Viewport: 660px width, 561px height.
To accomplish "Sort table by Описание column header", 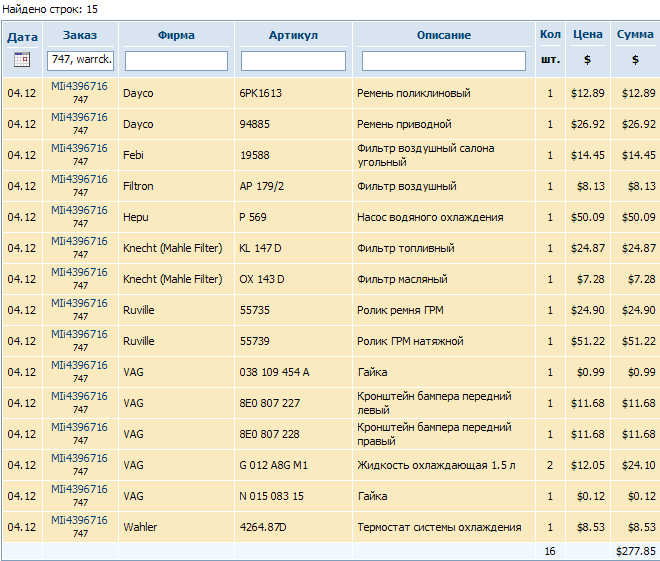I will point(444,35).
